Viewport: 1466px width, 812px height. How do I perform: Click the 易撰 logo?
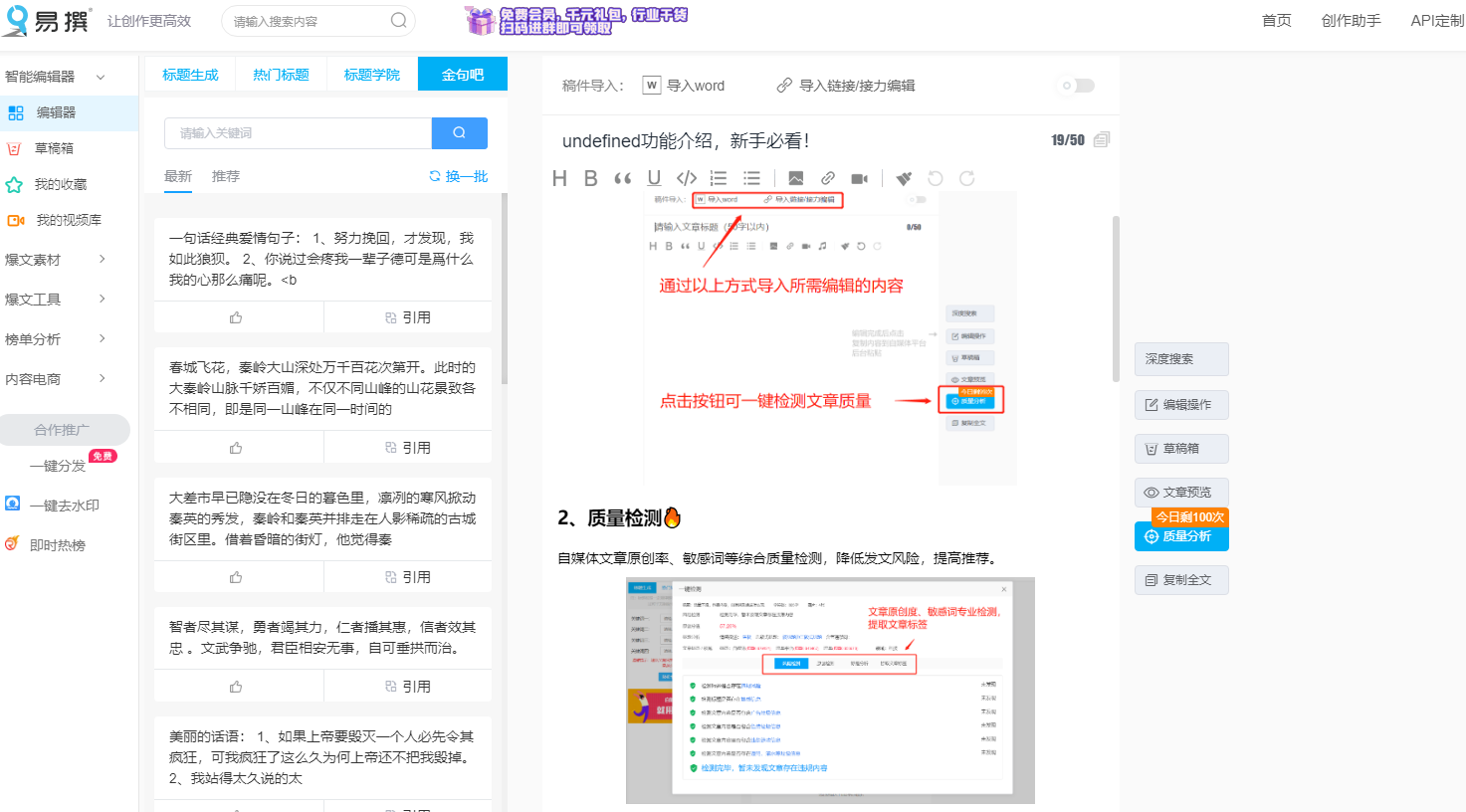pyautogui.click(x=46, y=20)
